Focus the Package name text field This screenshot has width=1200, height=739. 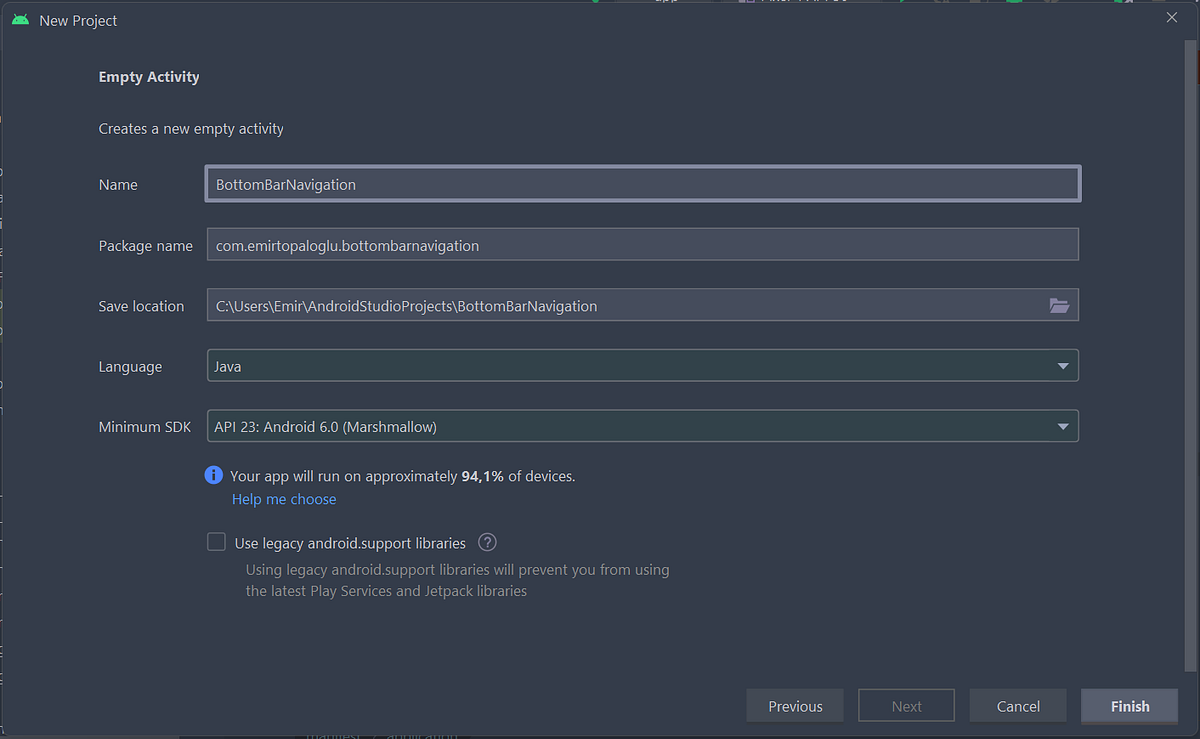[642, 245]
